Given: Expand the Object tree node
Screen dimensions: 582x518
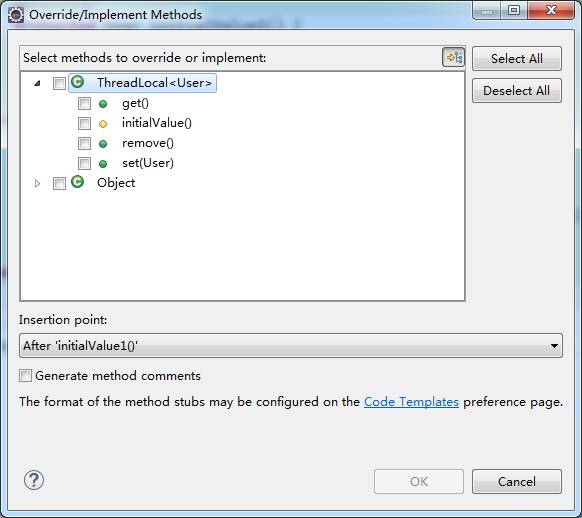Looking at the screenshot, I should coord(37,183).
